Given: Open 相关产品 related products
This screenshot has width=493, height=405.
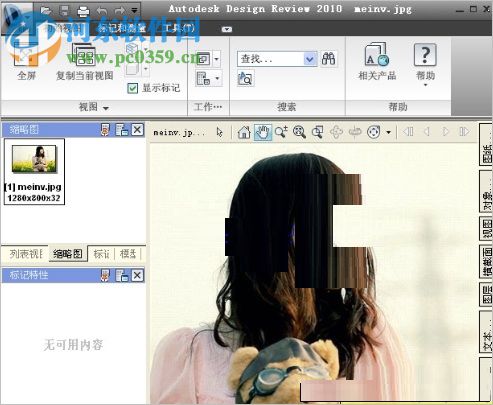Looking at the screenshot, I should click(x=377, y=62).
